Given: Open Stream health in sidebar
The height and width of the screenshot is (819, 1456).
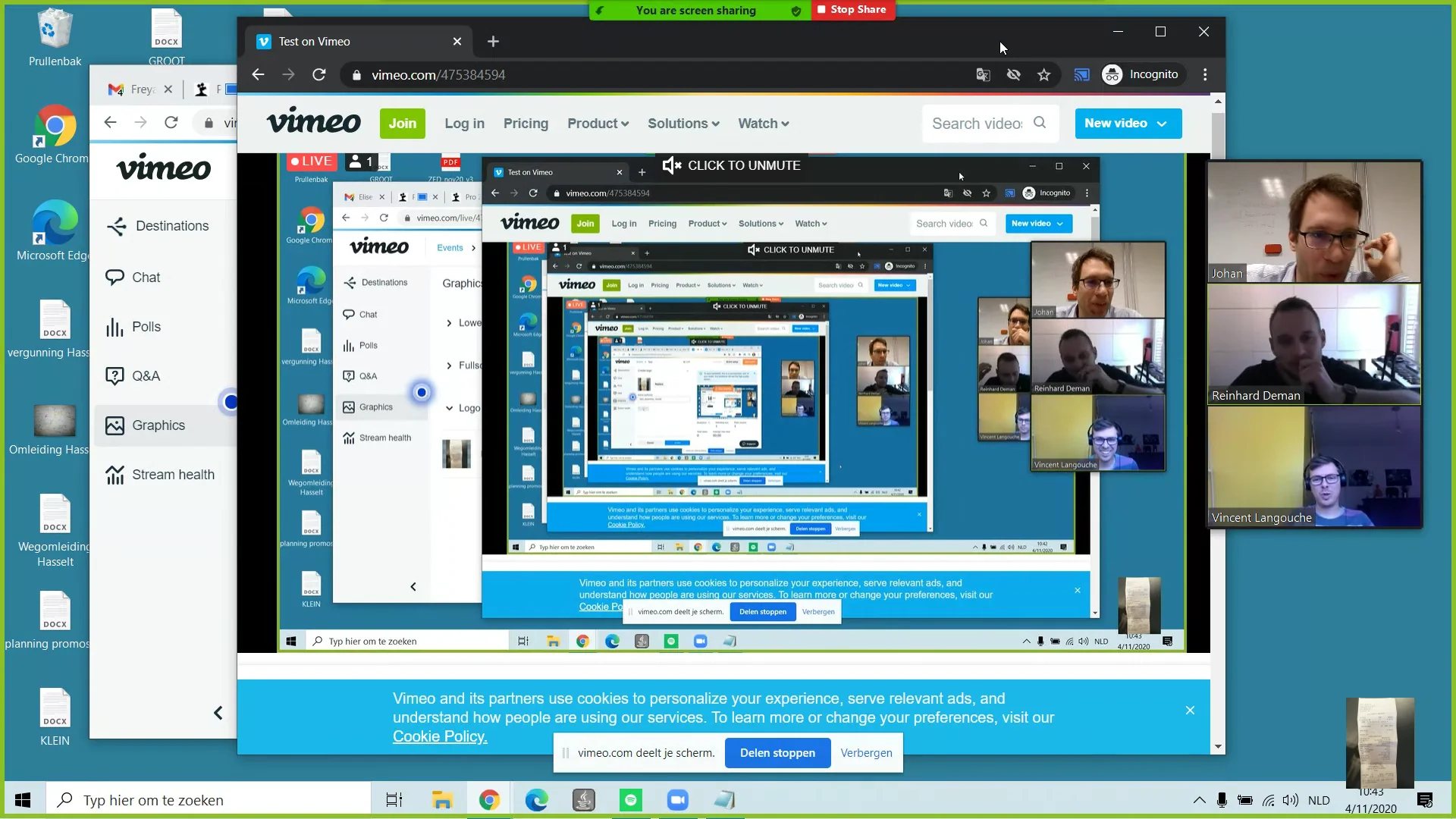Looking at the screenshot, I should click(x=159, y=475).
